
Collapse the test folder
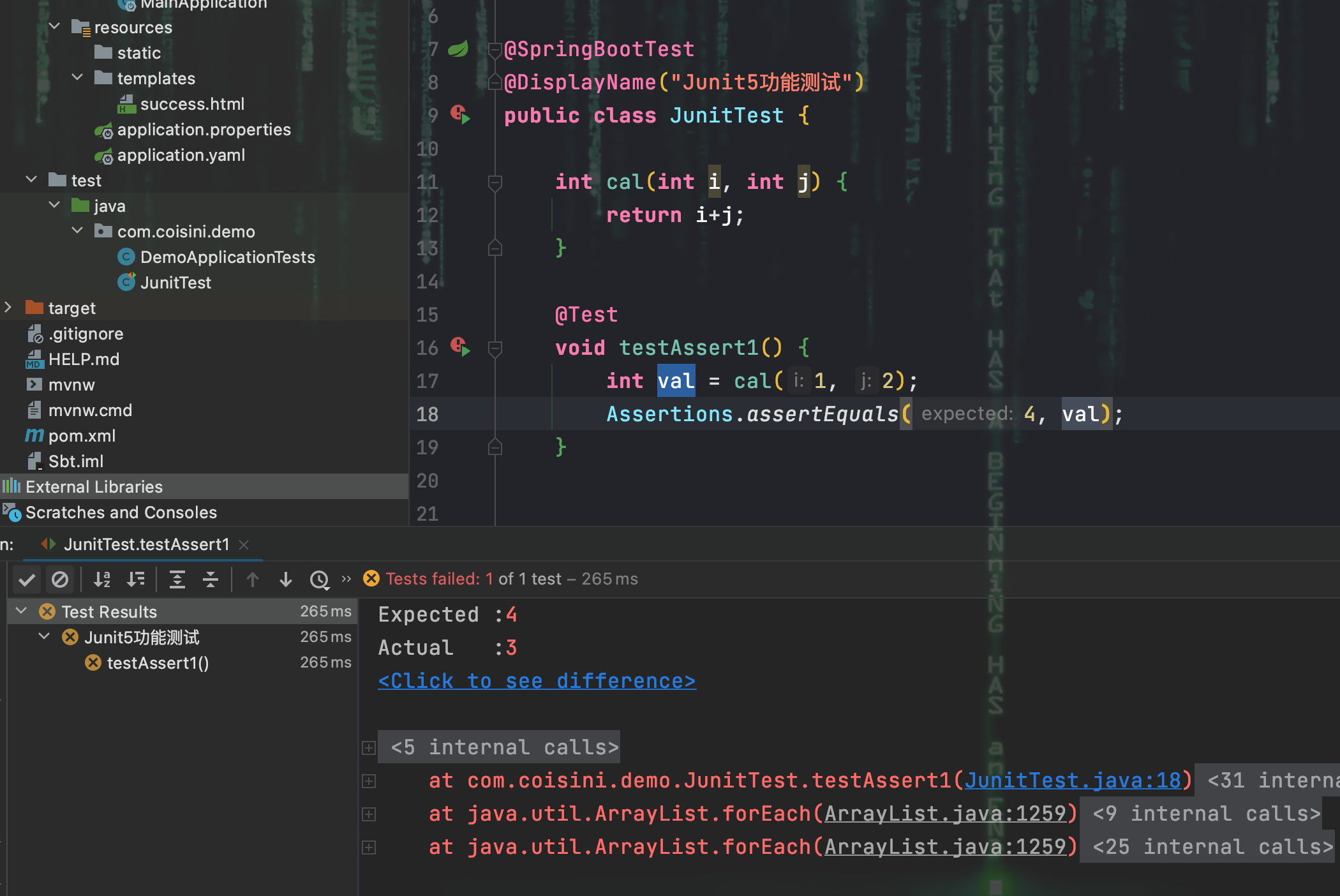click(32, 180)
